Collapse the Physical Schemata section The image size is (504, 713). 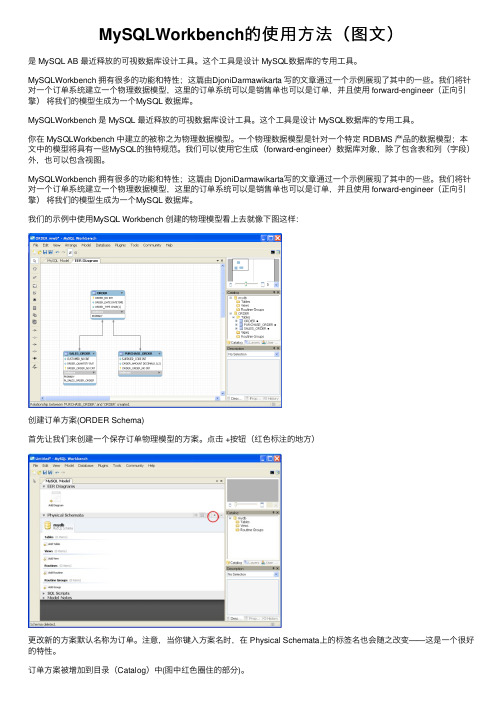tap(44, 515)
